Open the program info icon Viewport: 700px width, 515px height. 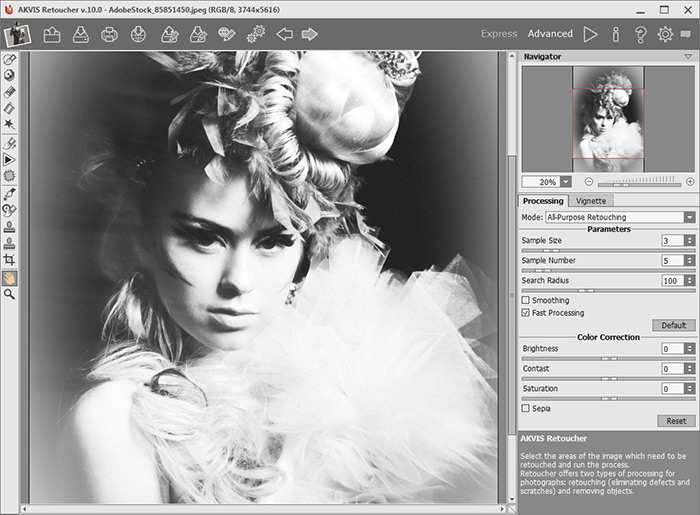(x=616, y=34)
